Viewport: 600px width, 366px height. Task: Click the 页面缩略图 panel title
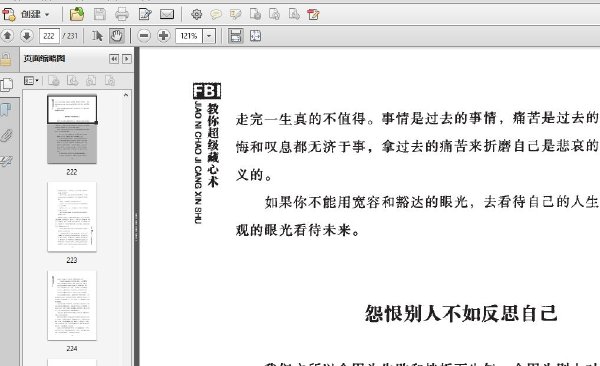click(x=44, y=59)
